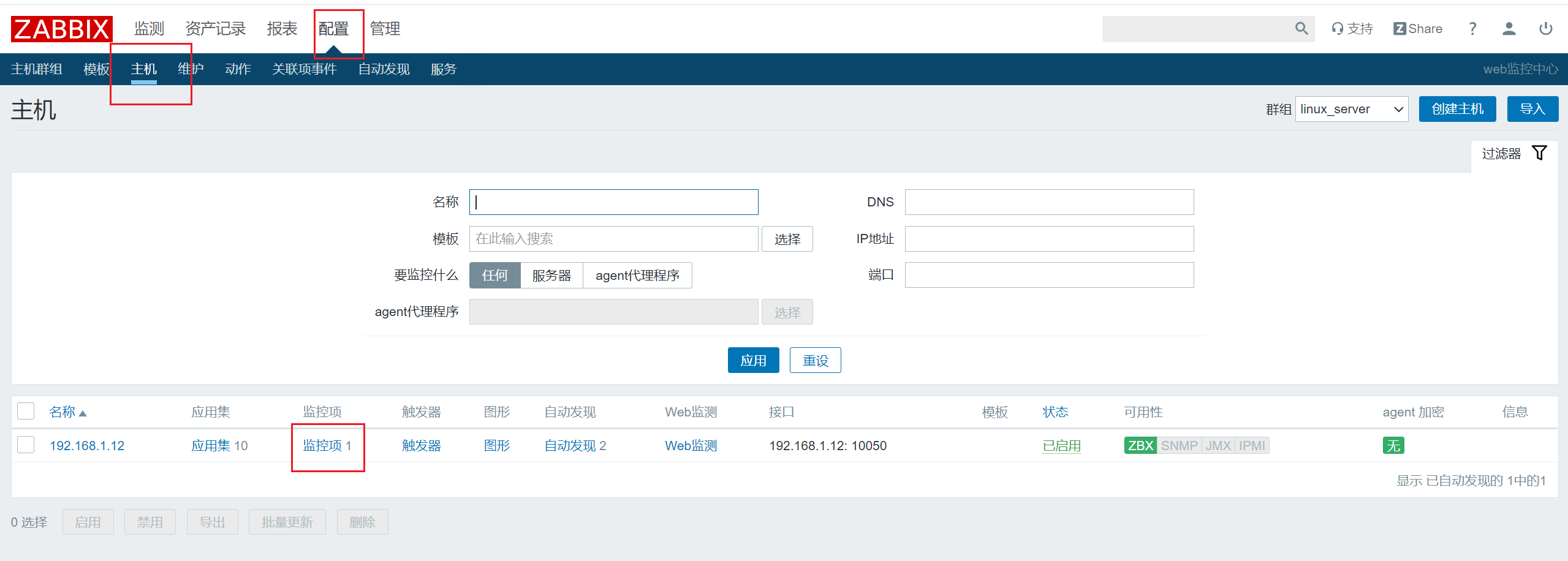The height and width of the screenshot is (561, 1568).
Task: Tick the checkbox for host 192.168.1.12
Action: tap(26, 445)
